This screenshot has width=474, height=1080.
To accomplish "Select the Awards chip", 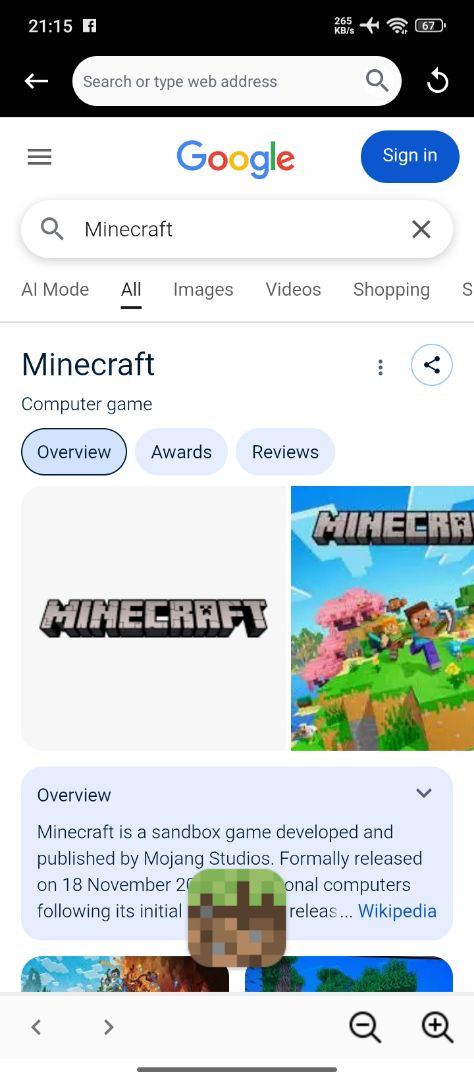I will point(181,452).
